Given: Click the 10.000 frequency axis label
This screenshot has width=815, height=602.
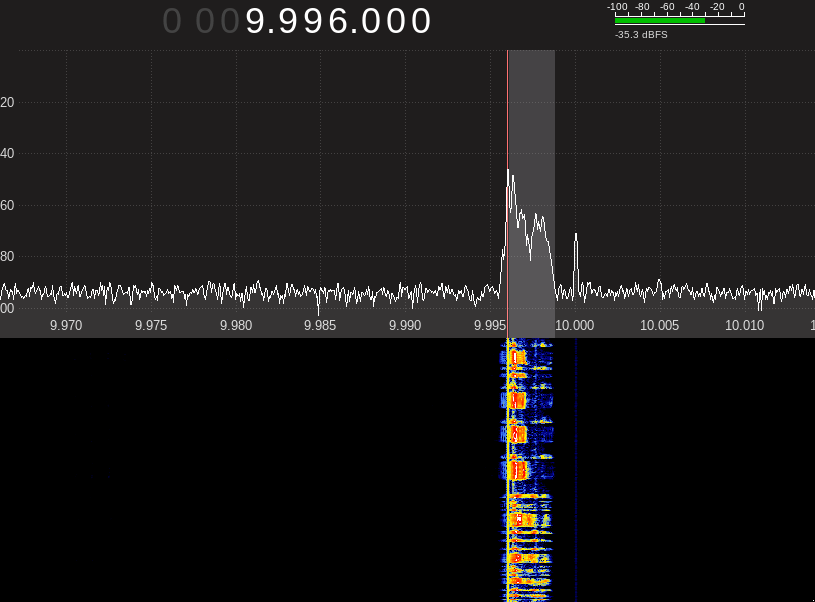Looking at the screenshot, I should [x=575, y=325].
